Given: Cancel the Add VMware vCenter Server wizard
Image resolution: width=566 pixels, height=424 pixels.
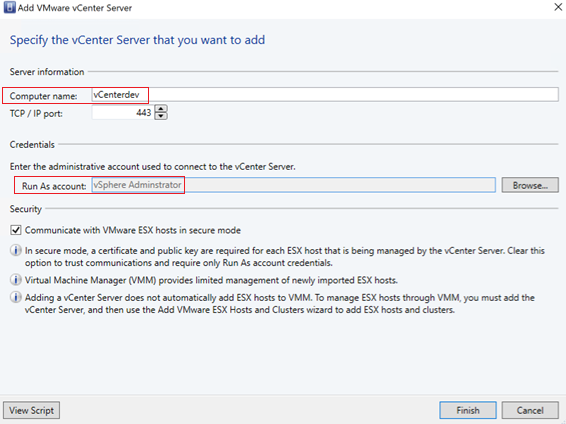Looking at the screenshot, I should 530,410.
